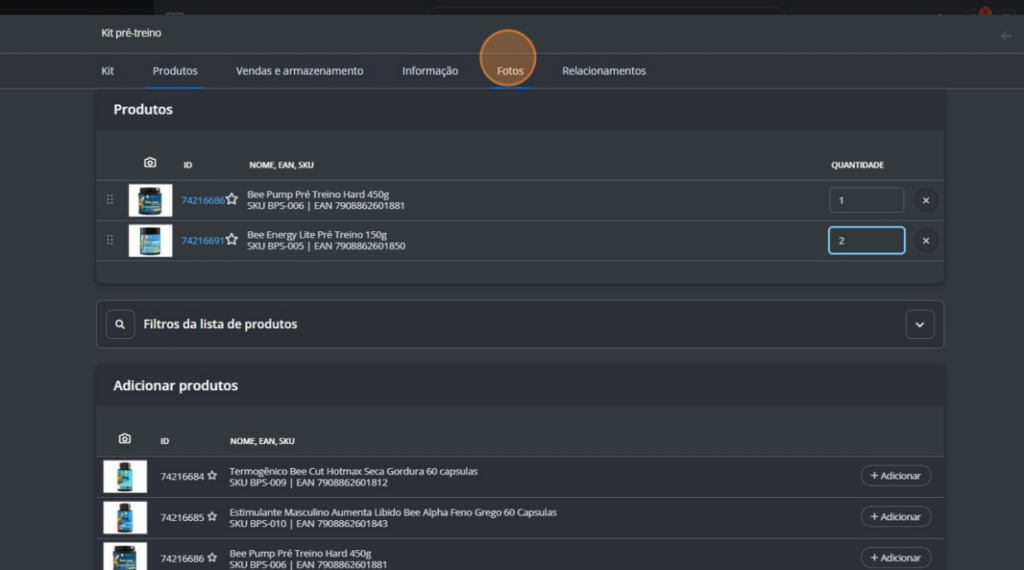Open the Fotos tab
Screen dimensions: 1024x570
(x=510, y=71)
